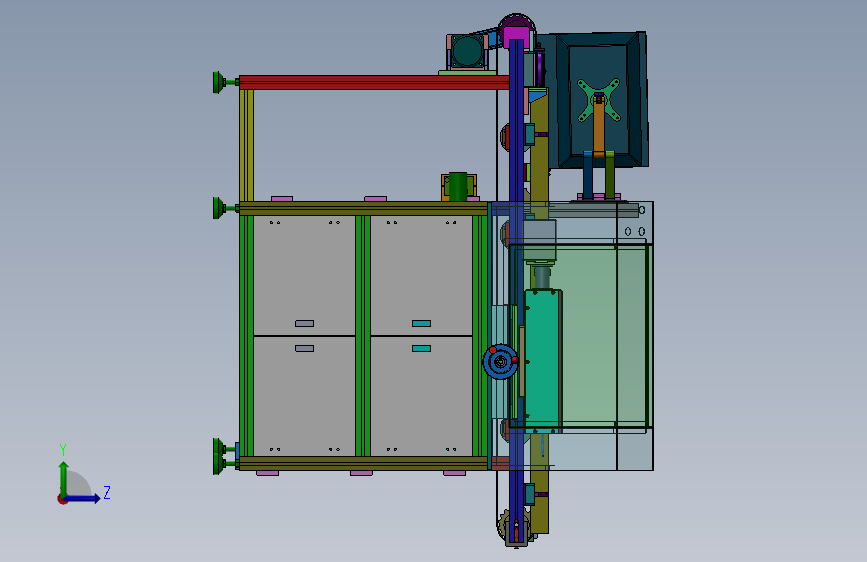Select the red horizontal top beam
The width and height of the screenshot is (867, 562).
click(x=374, y=82)
